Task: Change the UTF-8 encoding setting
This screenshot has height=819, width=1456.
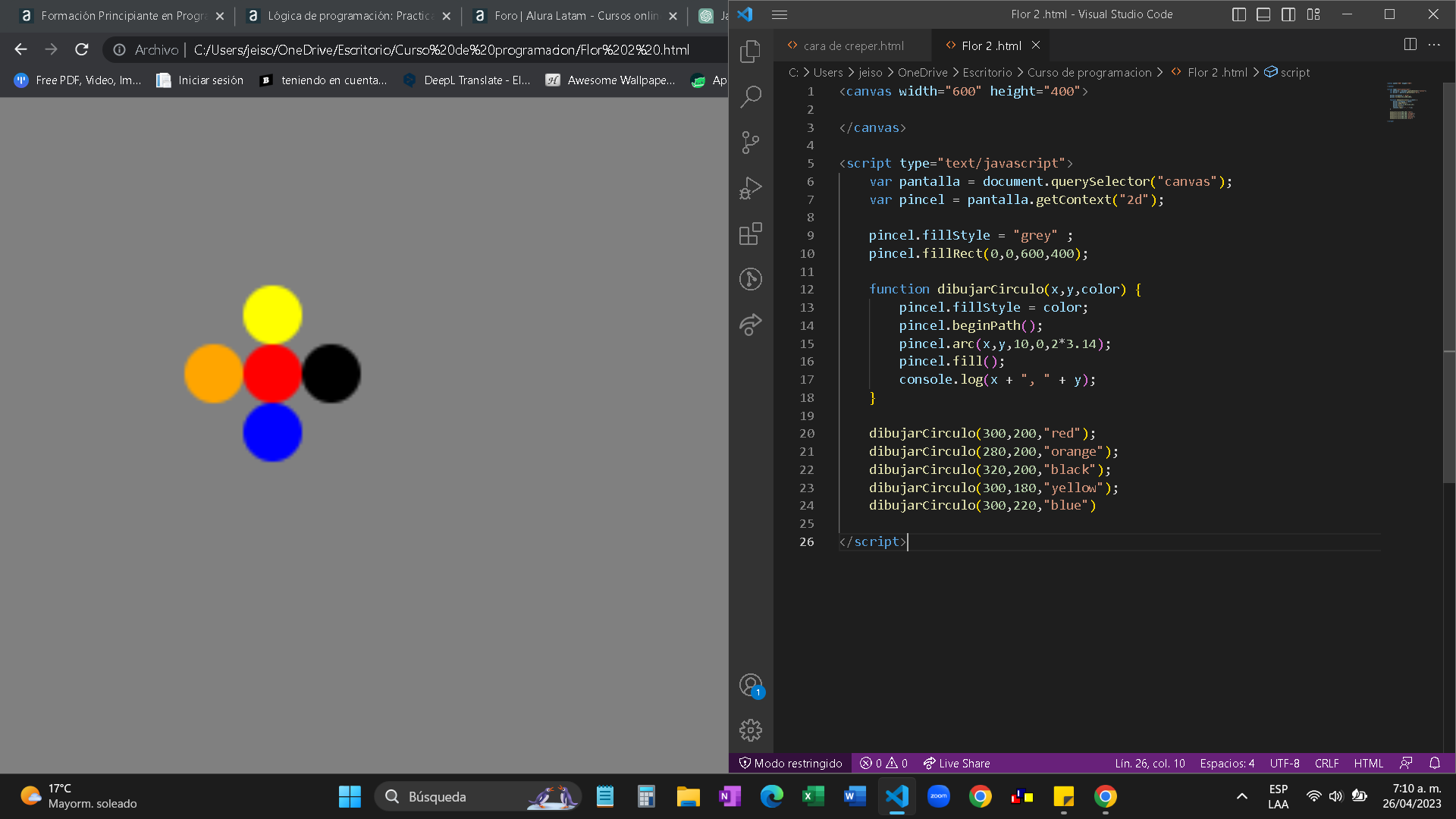Action: pyautogui.click(x=1285, y=764)
